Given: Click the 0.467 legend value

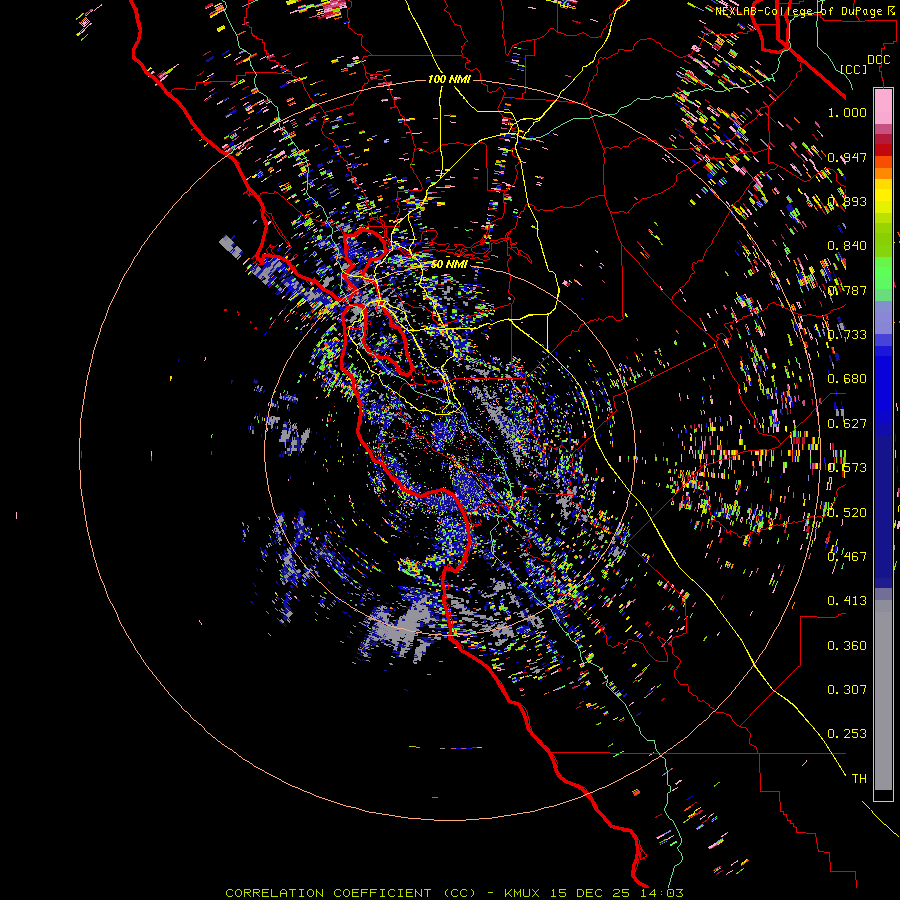Looking at the screenshot, I should 847,557.
